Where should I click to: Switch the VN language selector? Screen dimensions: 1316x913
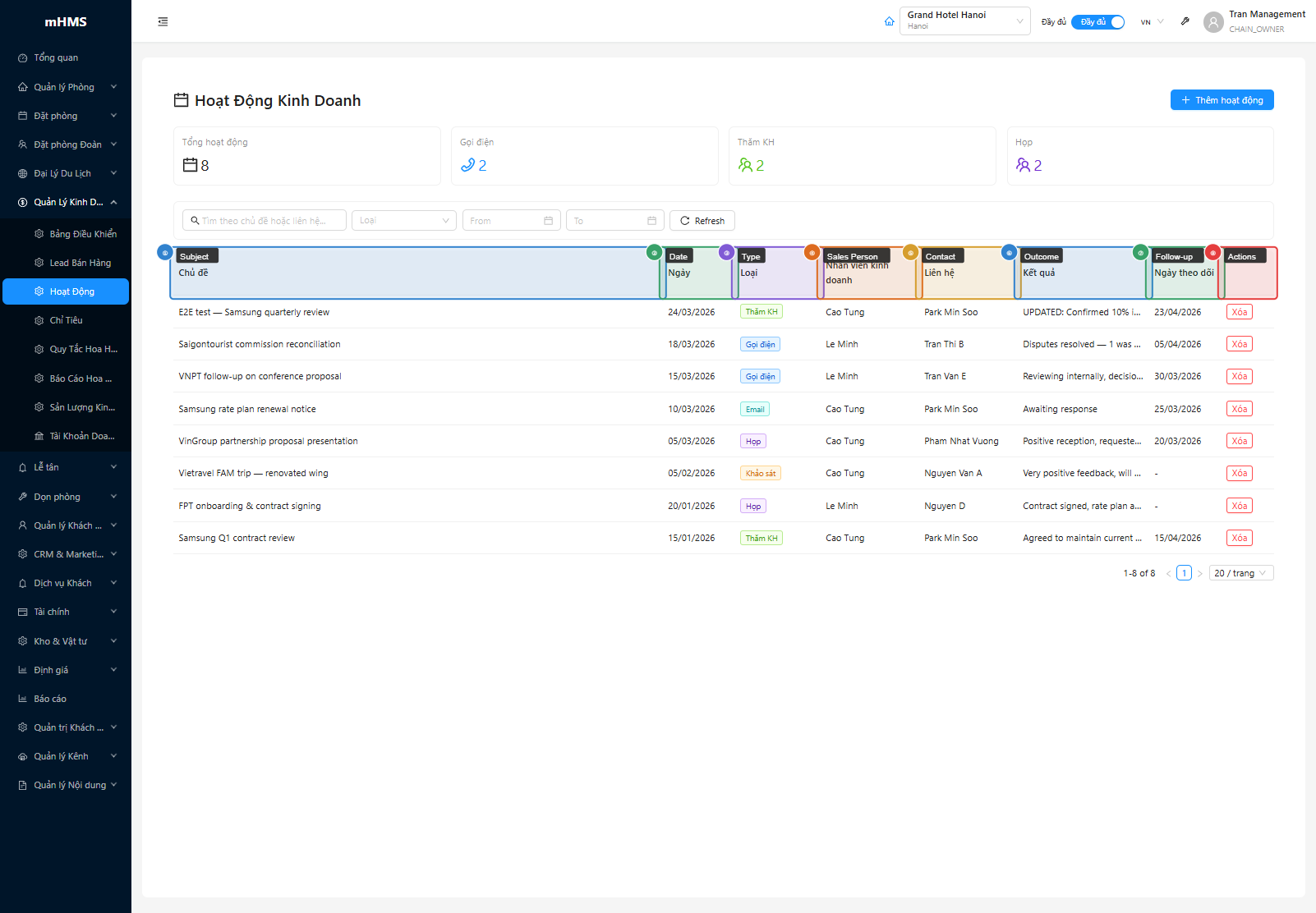click(1152, 22)
